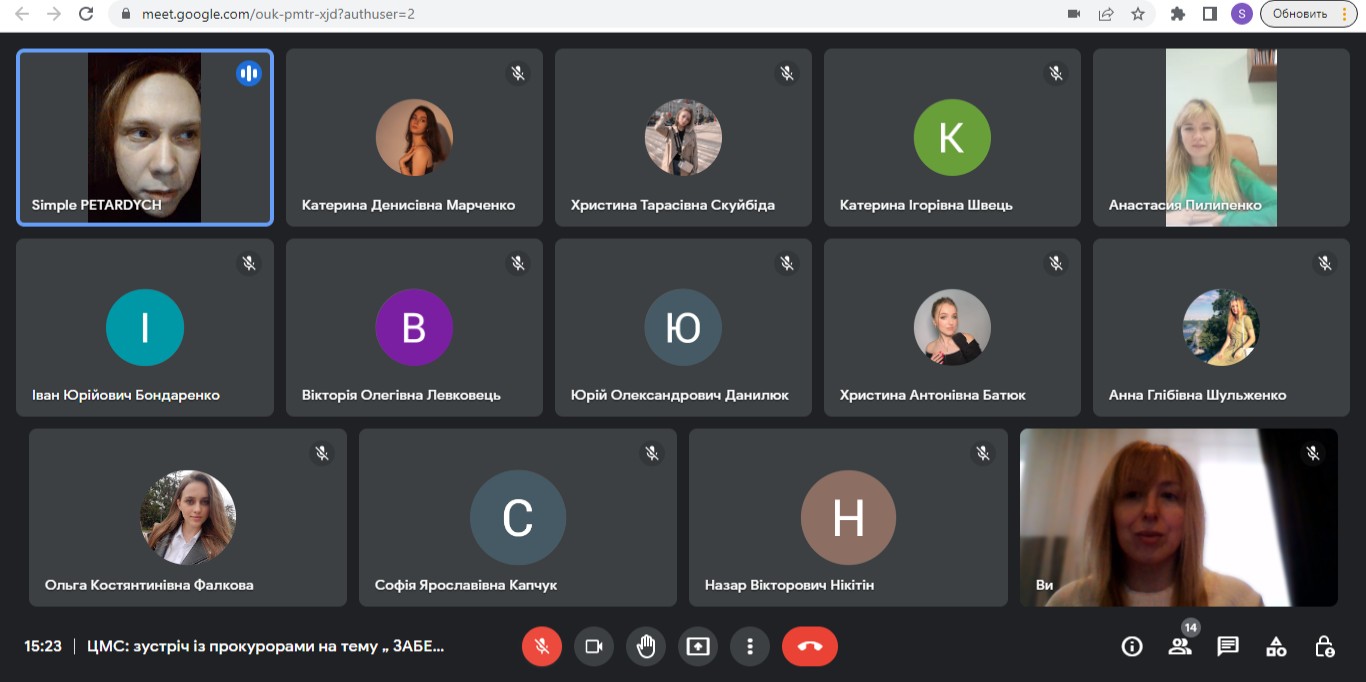Open the browser extensions puzzle icon
This screenshot has height=682, width=1366.
tap(1178, 14)
